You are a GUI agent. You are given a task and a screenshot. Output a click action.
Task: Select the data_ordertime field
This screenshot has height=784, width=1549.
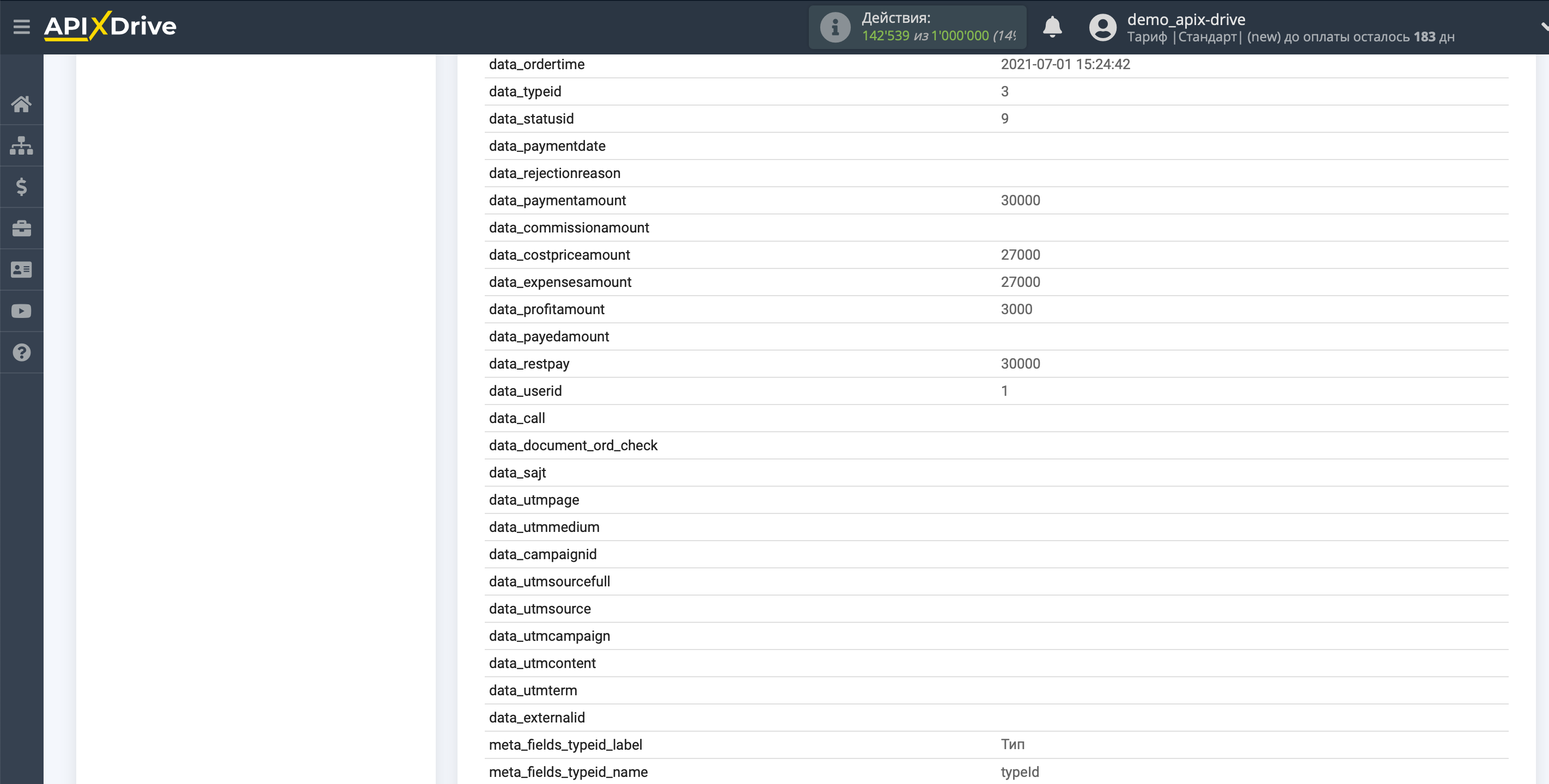[x=536, y=64]
